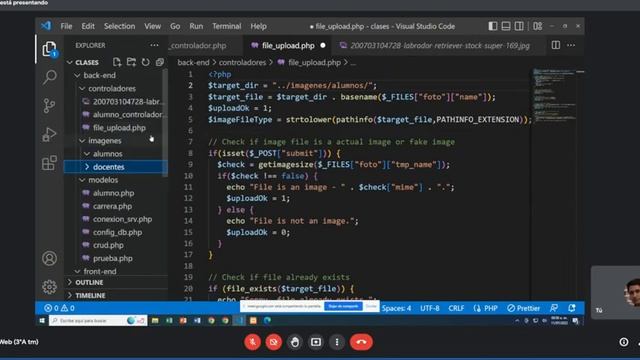The image size is (640, 360).
Task: Refresh the Explorer file tree
Action: click(145, 62)
